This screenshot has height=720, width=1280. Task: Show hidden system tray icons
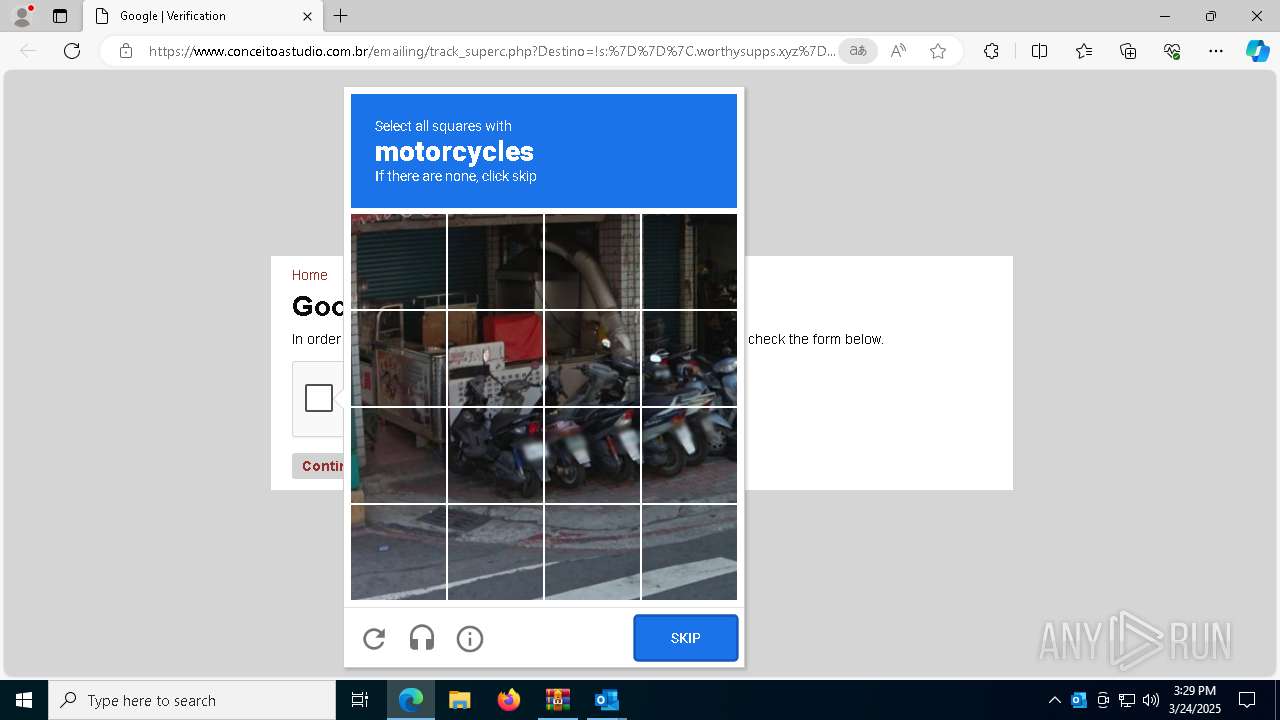(x=1055, y=700)
